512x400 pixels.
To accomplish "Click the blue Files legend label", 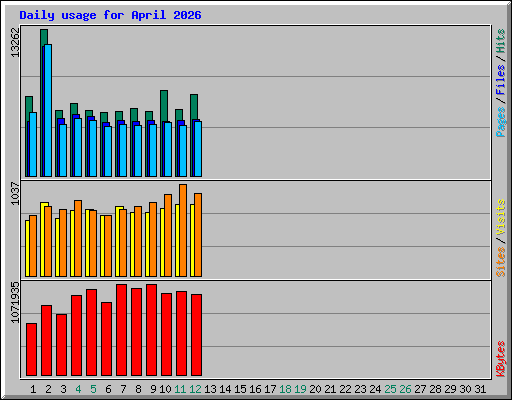I will (x=500, y=80).
